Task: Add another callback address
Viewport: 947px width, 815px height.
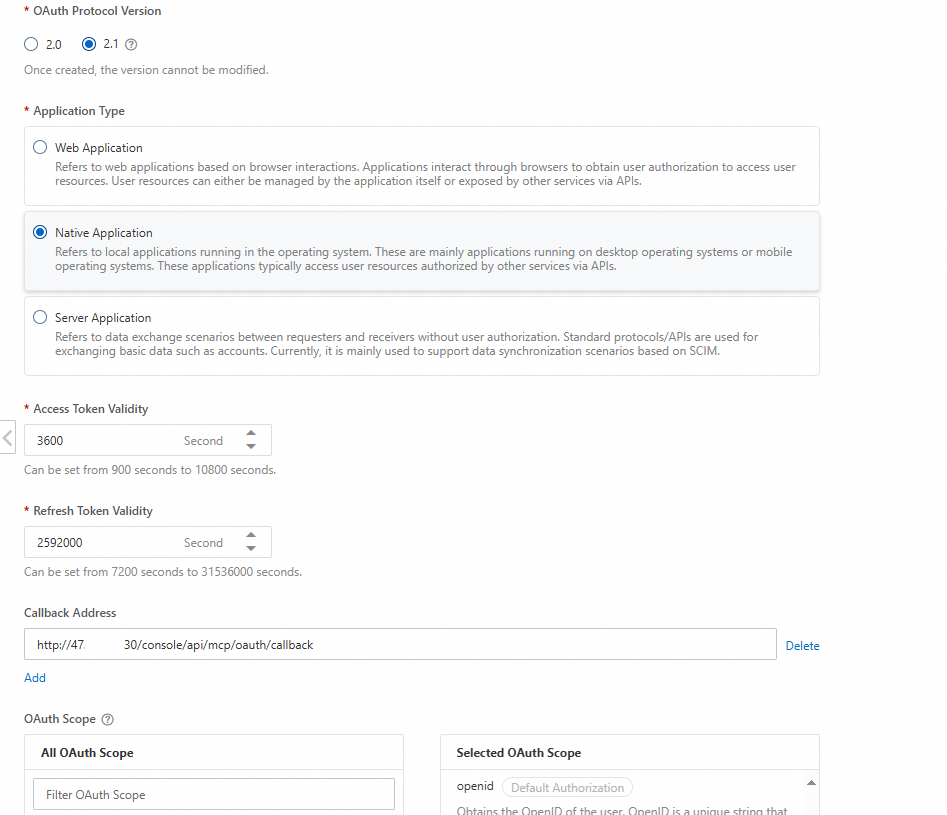Action: (x=34, y=677)
